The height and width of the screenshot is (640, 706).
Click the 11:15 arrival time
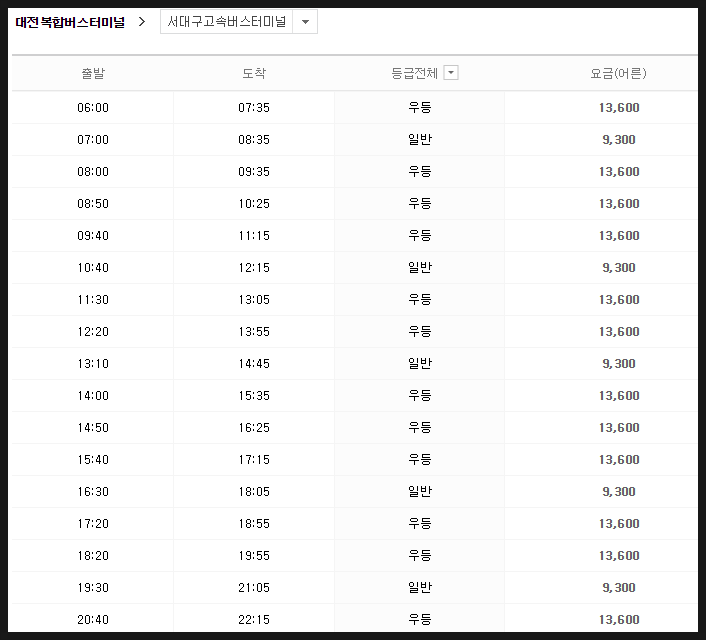point(254,236)
